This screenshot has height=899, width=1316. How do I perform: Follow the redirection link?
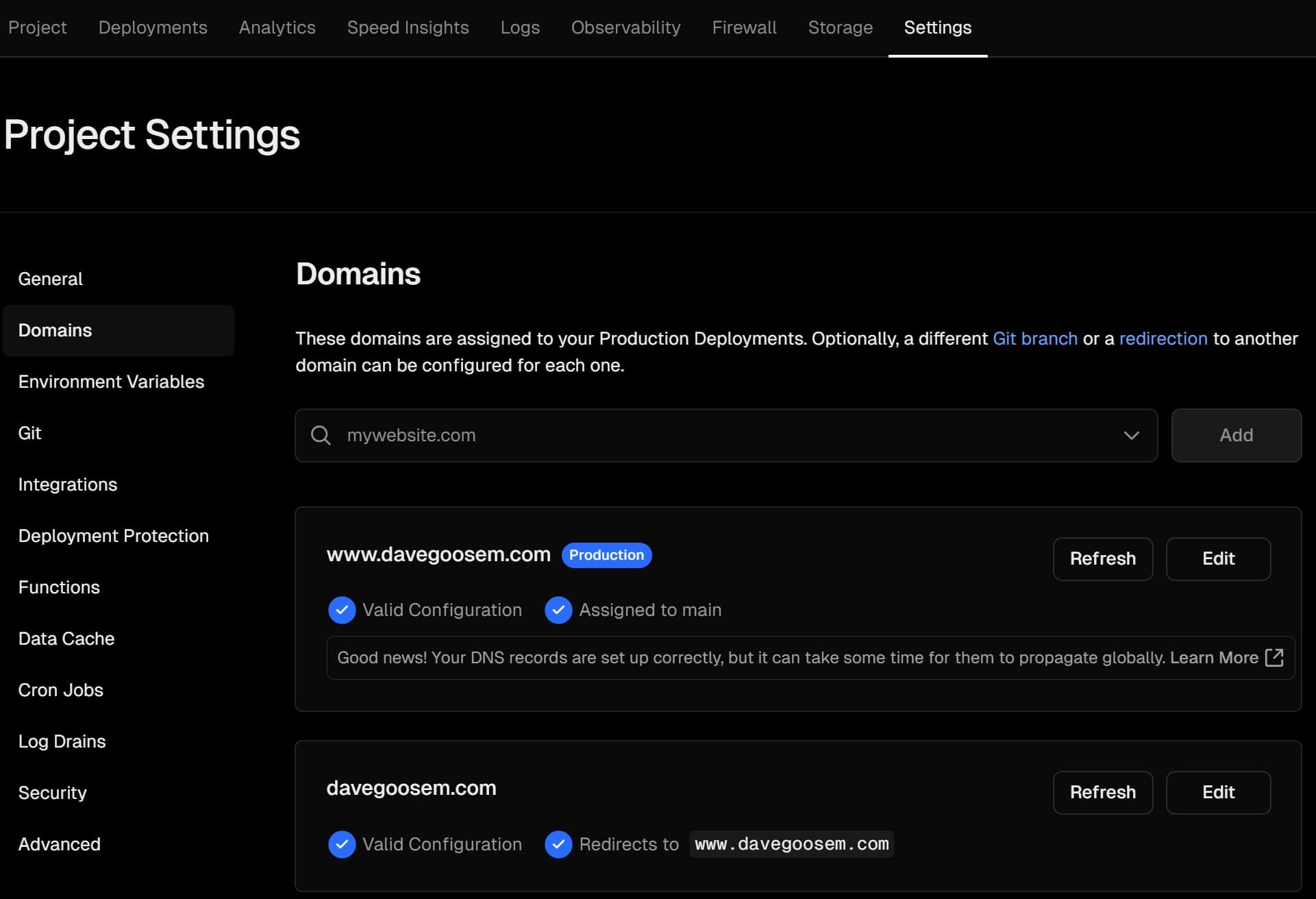point(1163,338)
